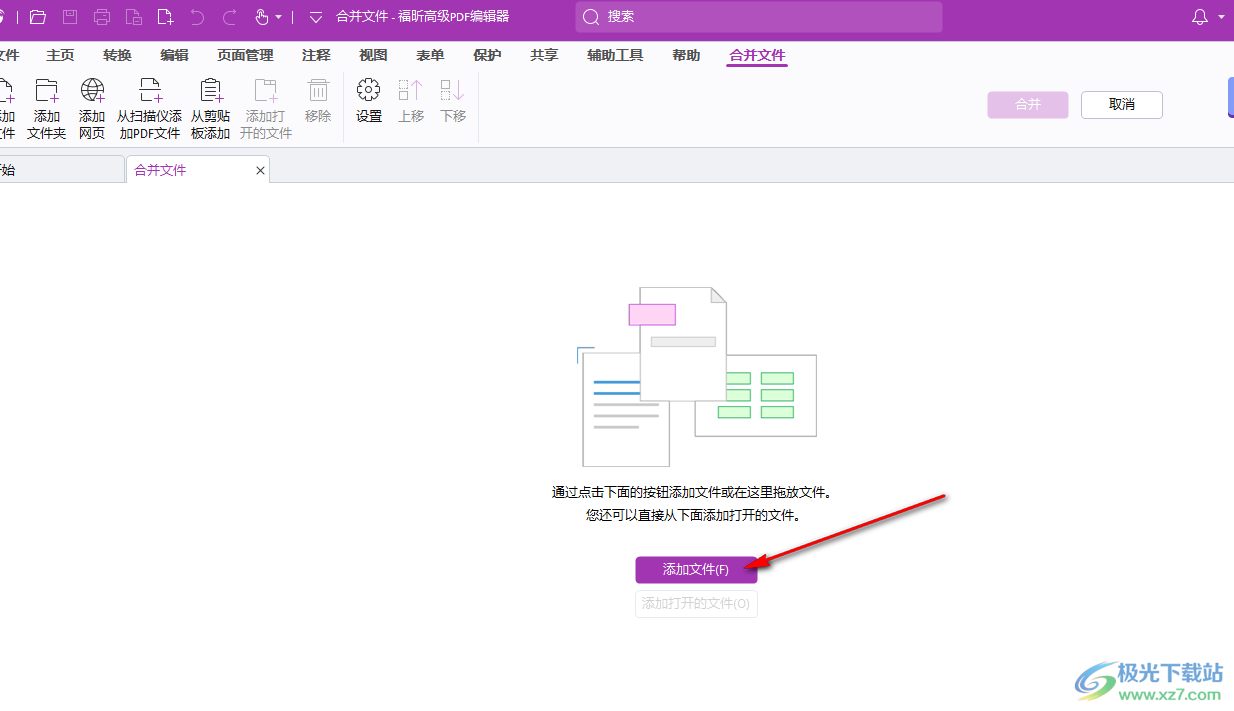
Task: Open the Hand tool dropdown arrow
Action: pos(279,17)
